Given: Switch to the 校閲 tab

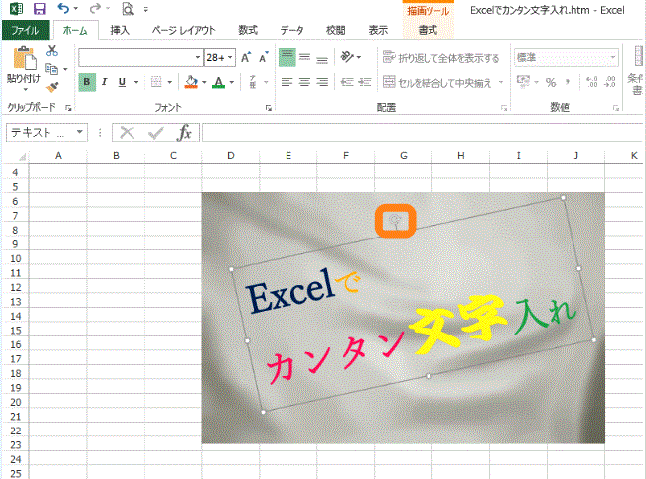Looking at the screenshot, I should (335, 30).
